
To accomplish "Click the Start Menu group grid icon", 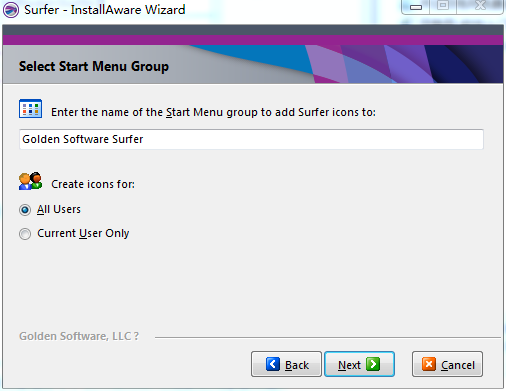I will click(x=30, y=109).
